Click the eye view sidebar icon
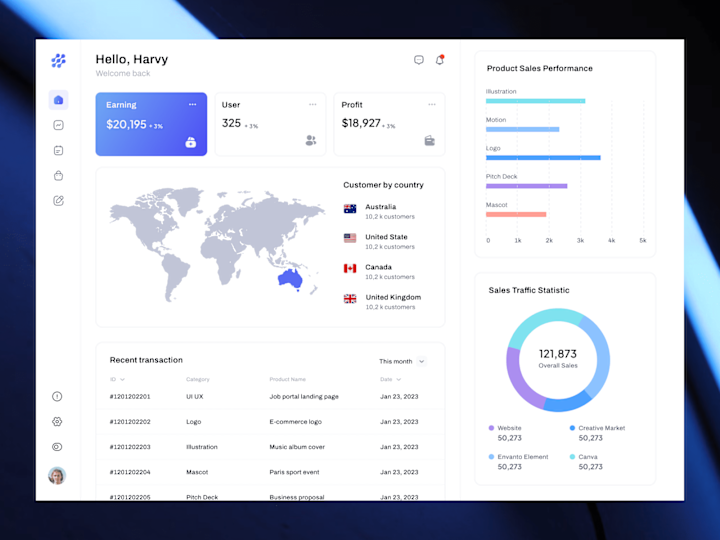Screen dimensions: 720x540 [x=57, y=447]
